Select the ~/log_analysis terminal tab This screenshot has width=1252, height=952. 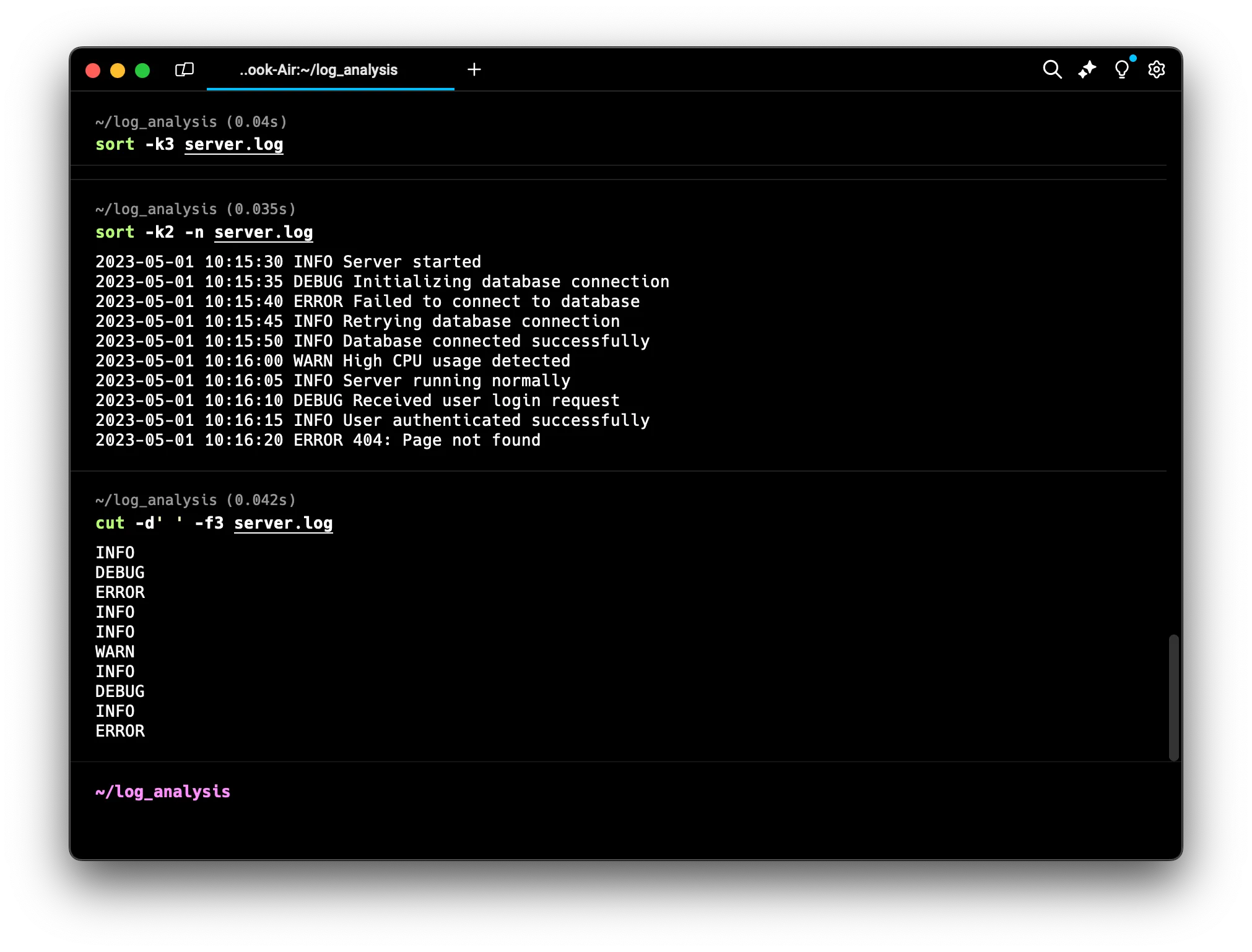tap(318, 70)
